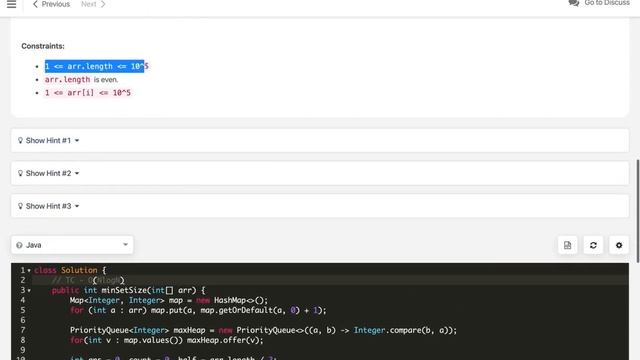
Task: Click the help icon in language selector
Action: [19, 245]
